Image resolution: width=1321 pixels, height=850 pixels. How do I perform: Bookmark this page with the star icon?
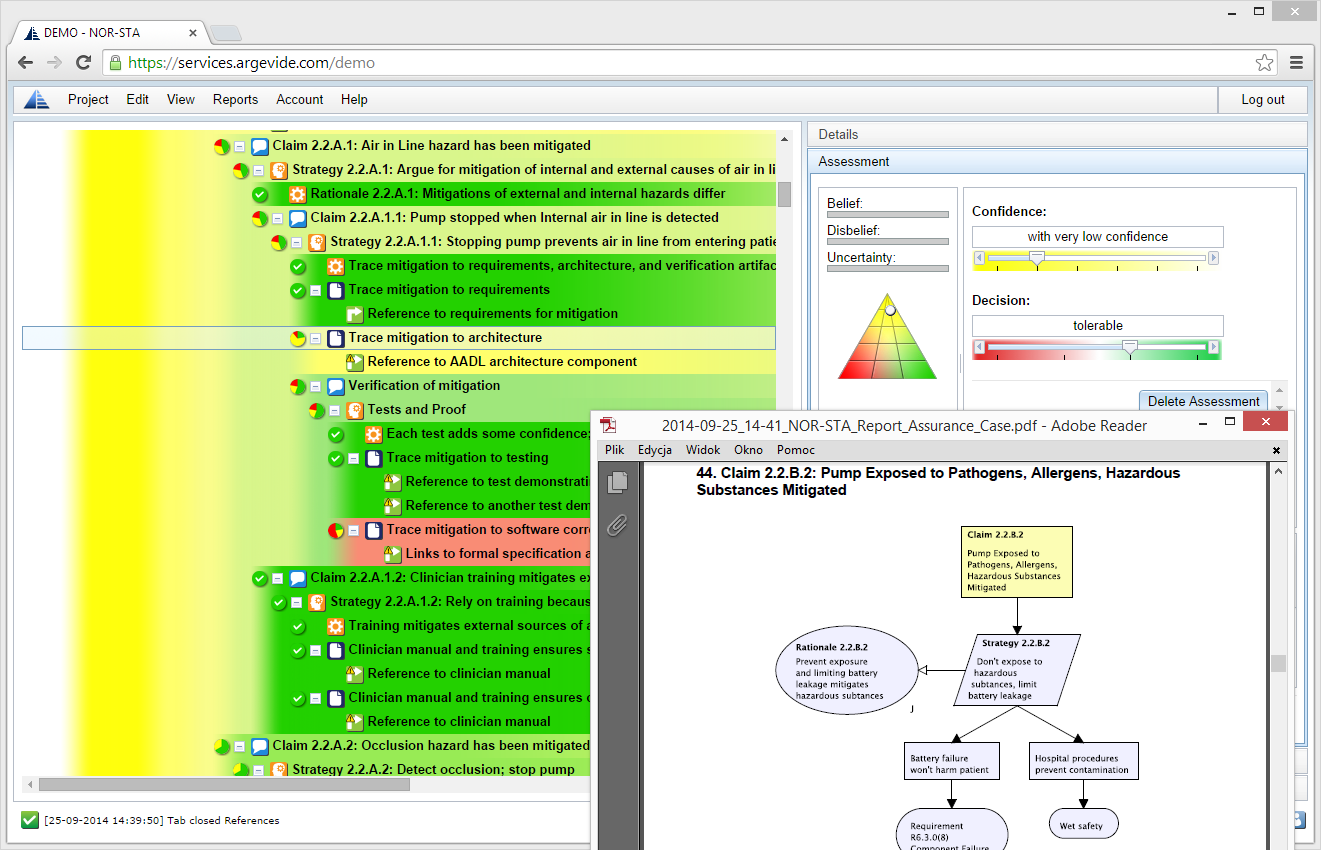[x=1265, y=62]
